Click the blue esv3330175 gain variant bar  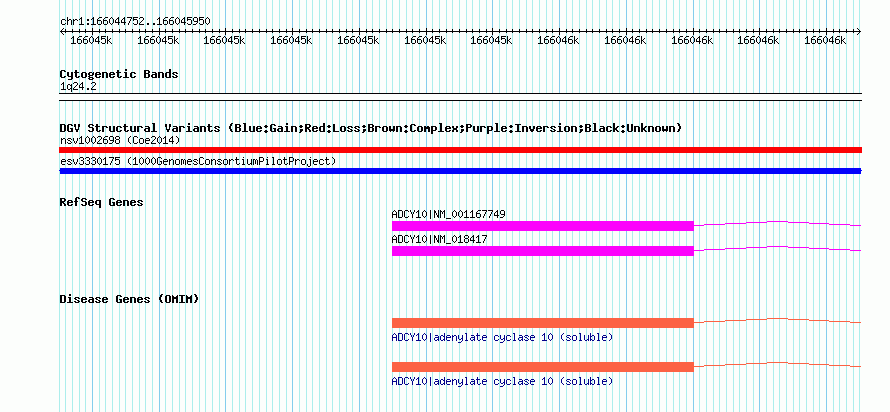click(460, 171)
